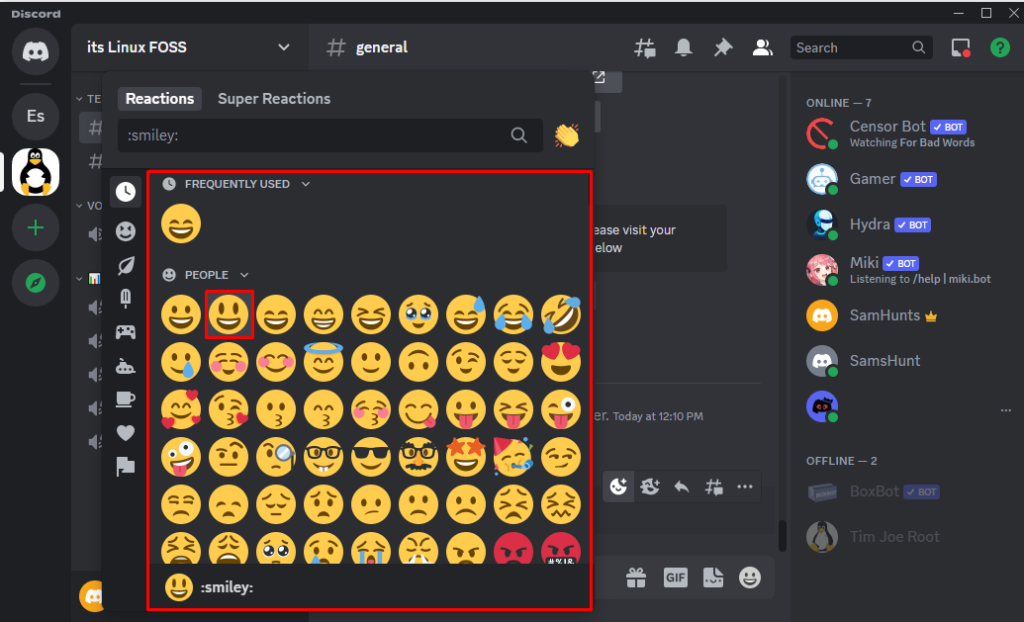Change skin tone with clapping hands
Image resolution: width=1024 pixels, height=622 pixels.
pos(567,135)
